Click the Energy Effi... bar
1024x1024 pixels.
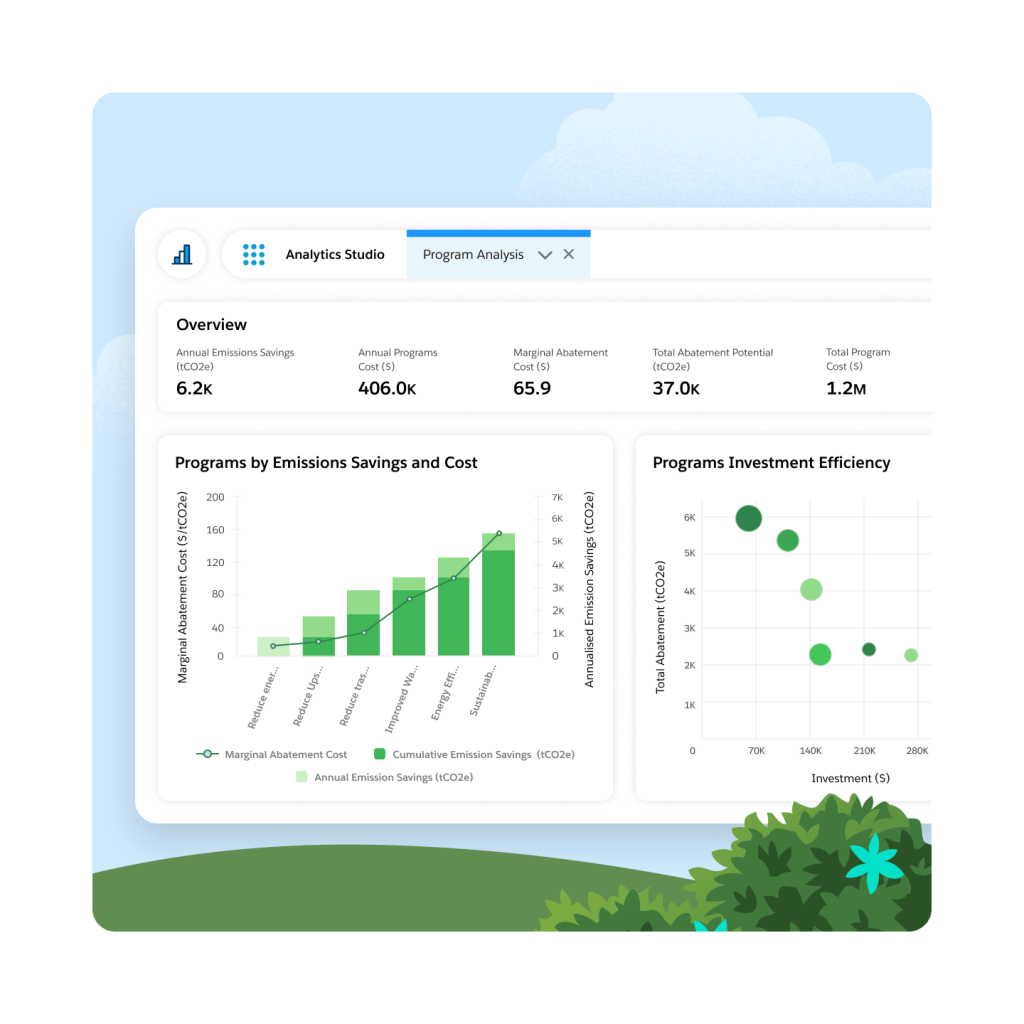pos(453,607)
